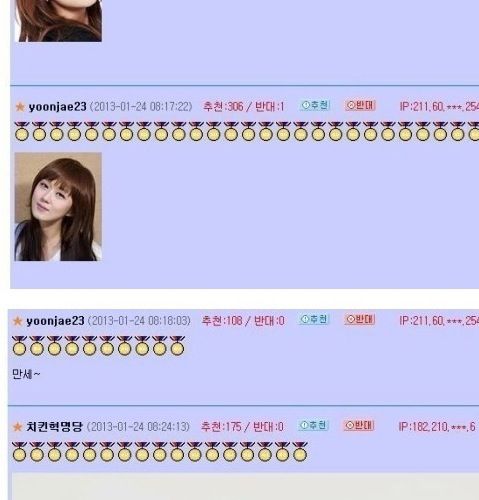Image resolution: width=479 pixels, height=500 pixels.
Task: Click first medal in 만세~ comment
Action: pos(19,345)
